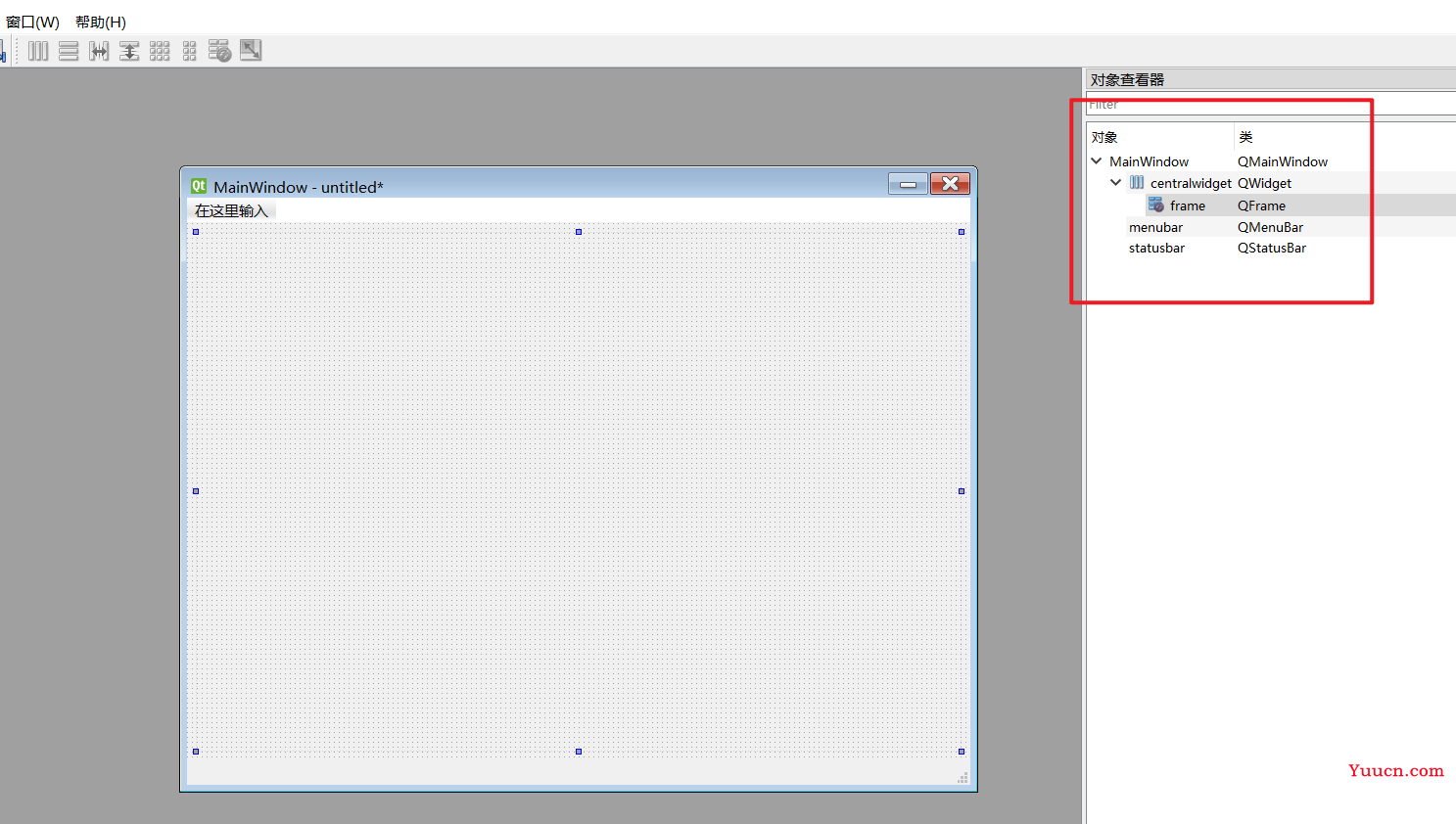Apply the vertical layout tool
This screenshot has height=824, width=1456.
click(x=69, y=51)
